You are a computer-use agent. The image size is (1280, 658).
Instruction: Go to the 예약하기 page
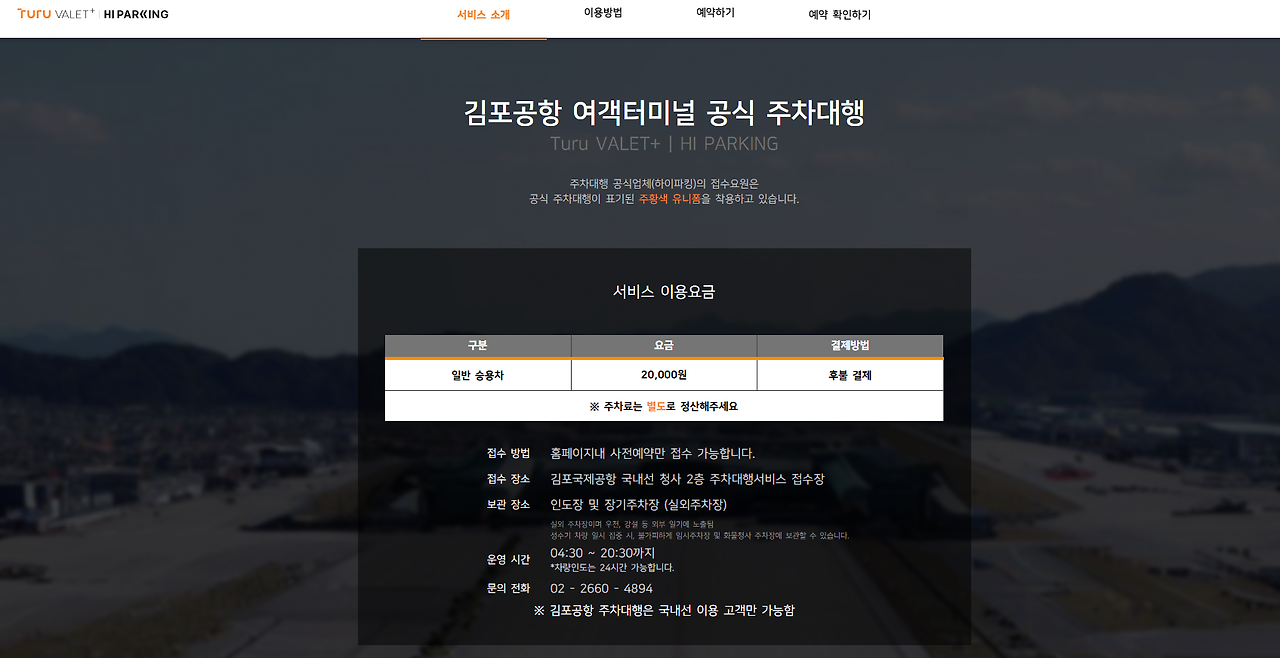coord(716,13)
